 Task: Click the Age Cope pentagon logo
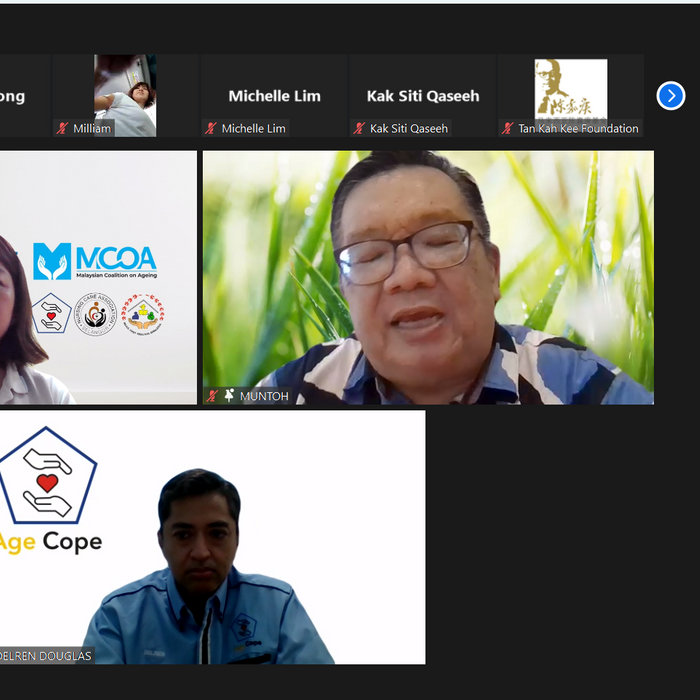point(48,476)
